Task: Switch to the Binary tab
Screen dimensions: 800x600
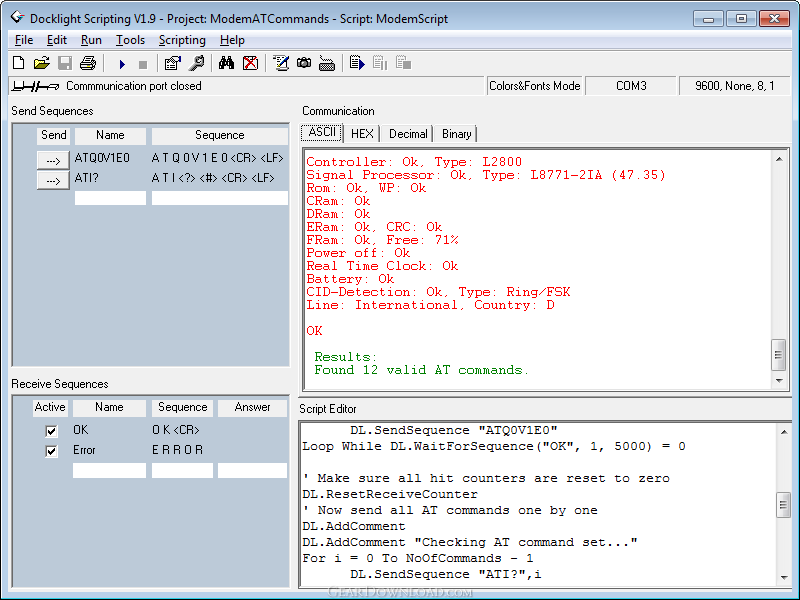Action: click(456, 134)
